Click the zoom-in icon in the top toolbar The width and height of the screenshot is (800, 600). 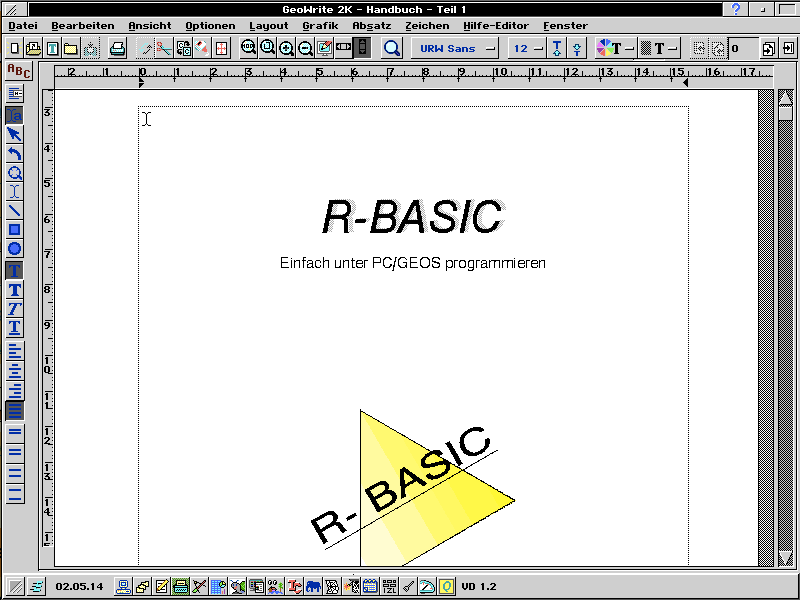coord(286,47)
